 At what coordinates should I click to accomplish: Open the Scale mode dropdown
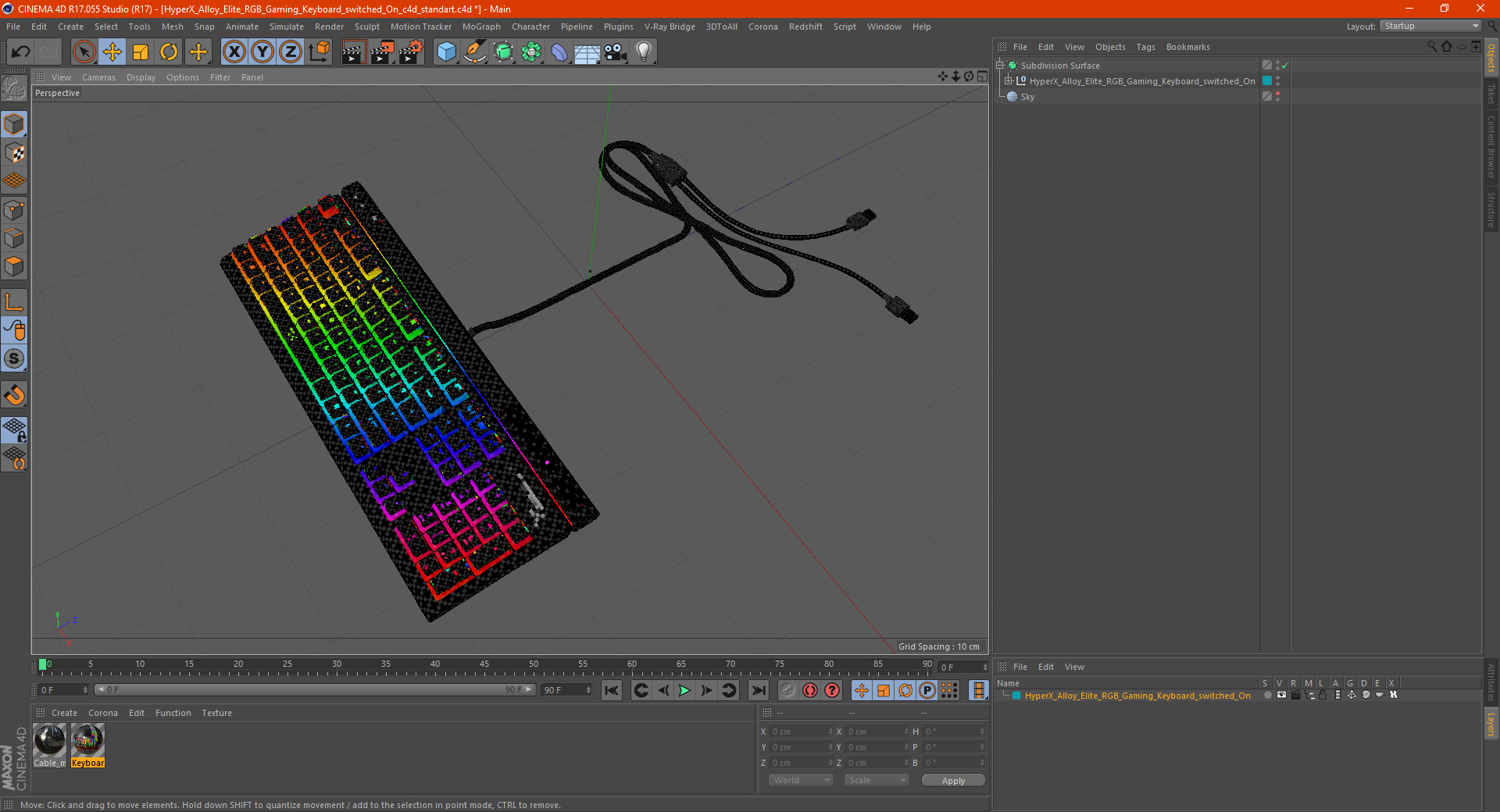click(877, 780)
